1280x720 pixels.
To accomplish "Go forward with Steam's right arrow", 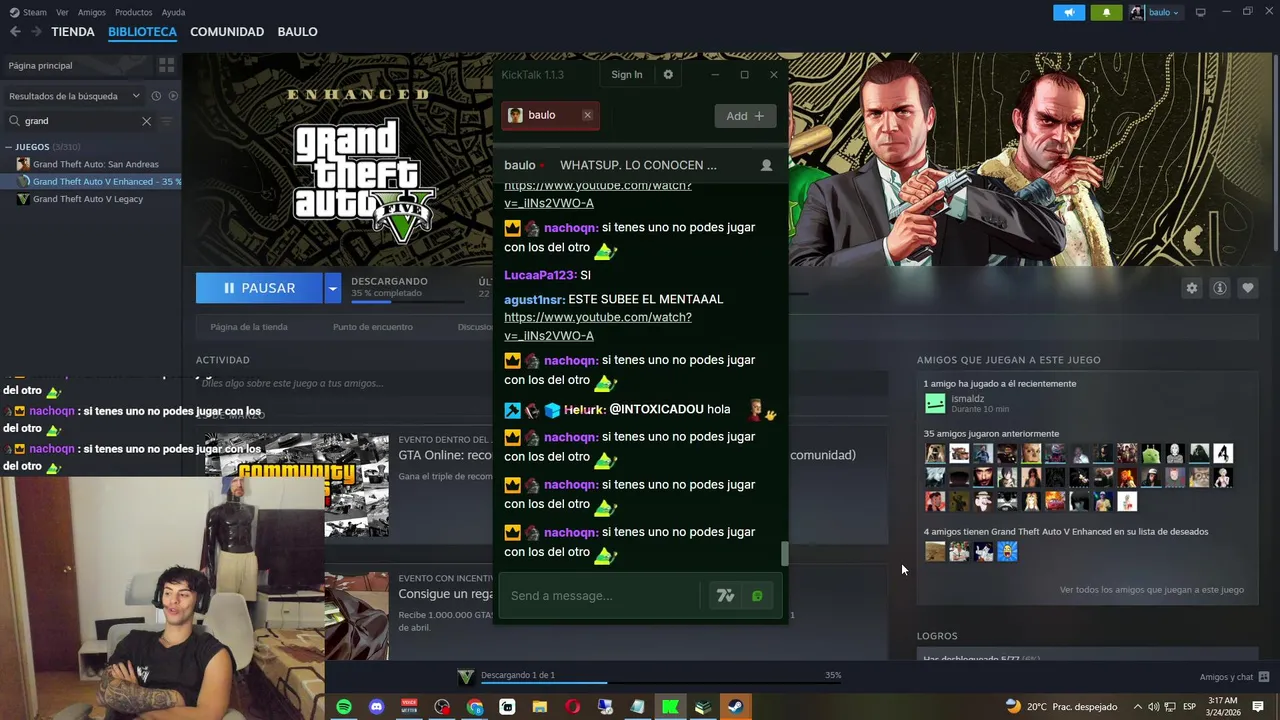I will (x=36, y=32).
